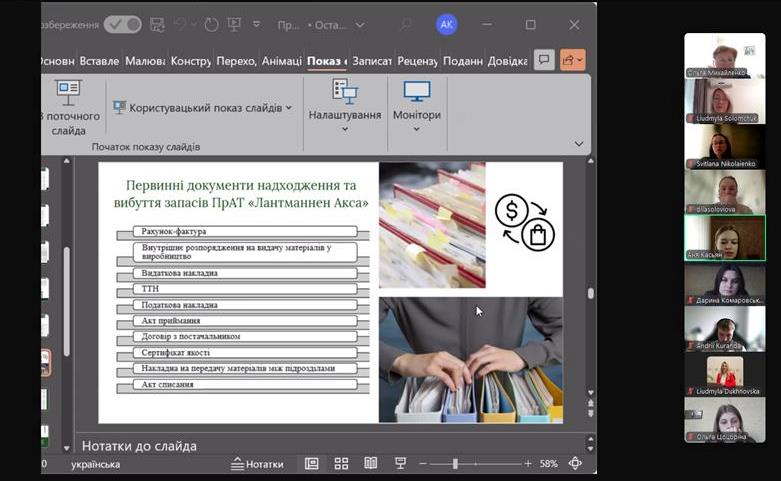Viewport: 781px width, 481px height.
Task: Toggle the Нотатки button in status bar
Action: click(258, 464)
